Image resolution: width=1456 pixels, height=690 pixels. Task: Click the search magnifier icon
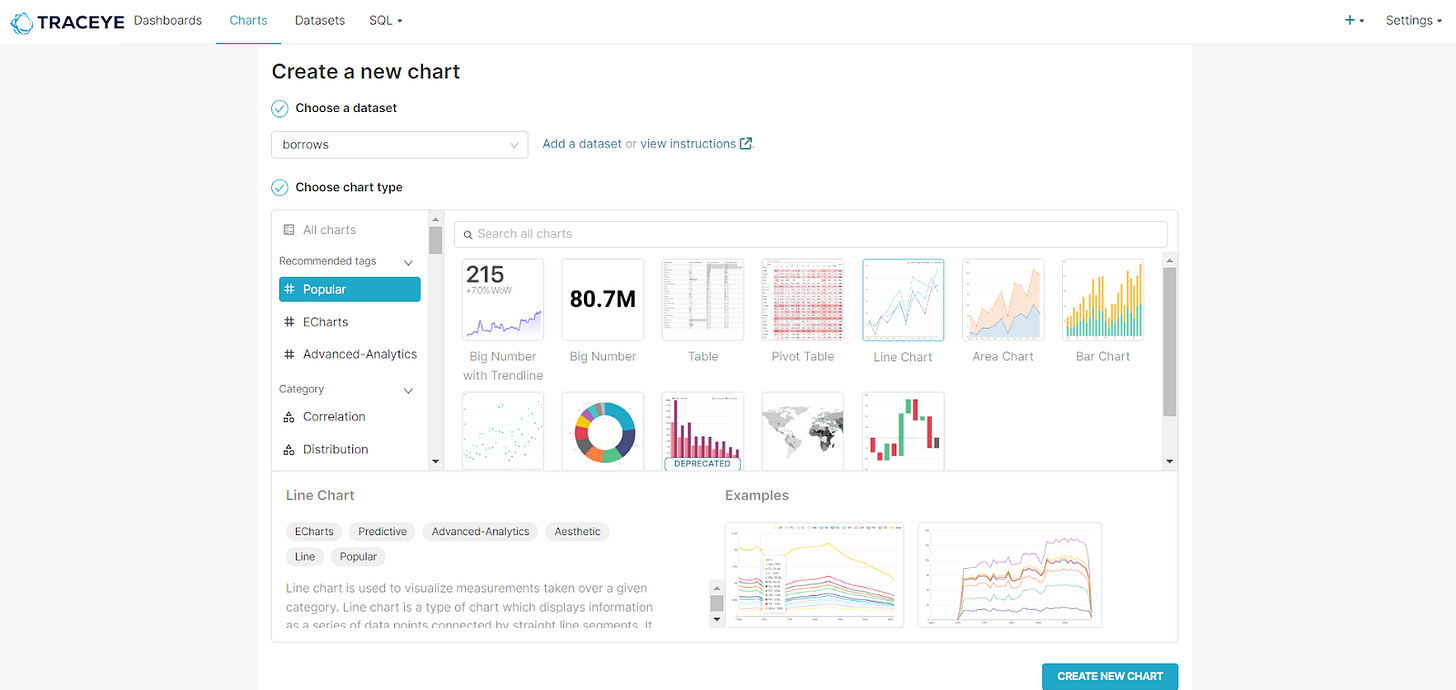[468, 234]
